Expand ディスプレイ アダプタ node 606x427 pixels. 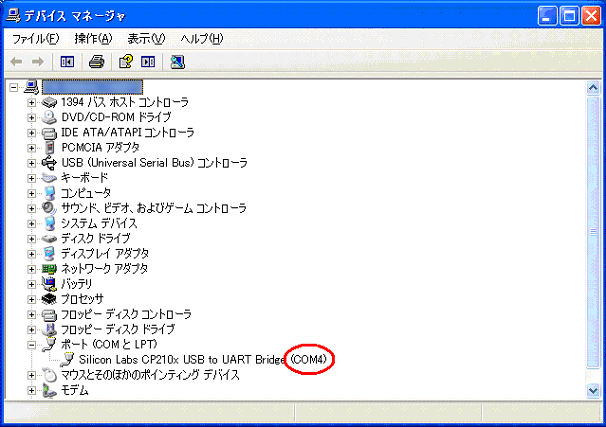click(x=32, y=254)
